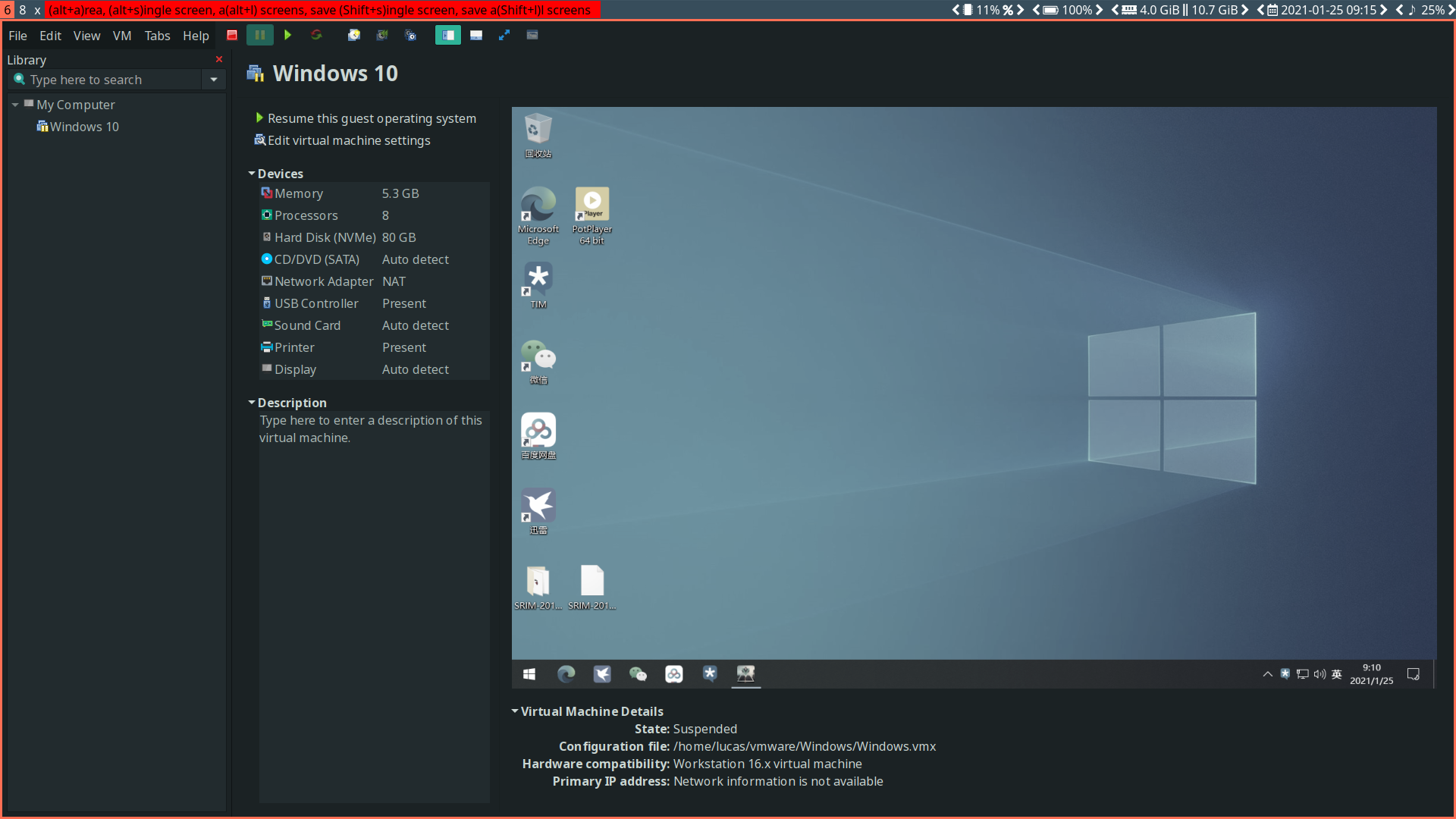The width and height of the screenshot is (1456, 819).
Task: Take a snapshot using the toolbar icon
Action: (x=353, y=35)
